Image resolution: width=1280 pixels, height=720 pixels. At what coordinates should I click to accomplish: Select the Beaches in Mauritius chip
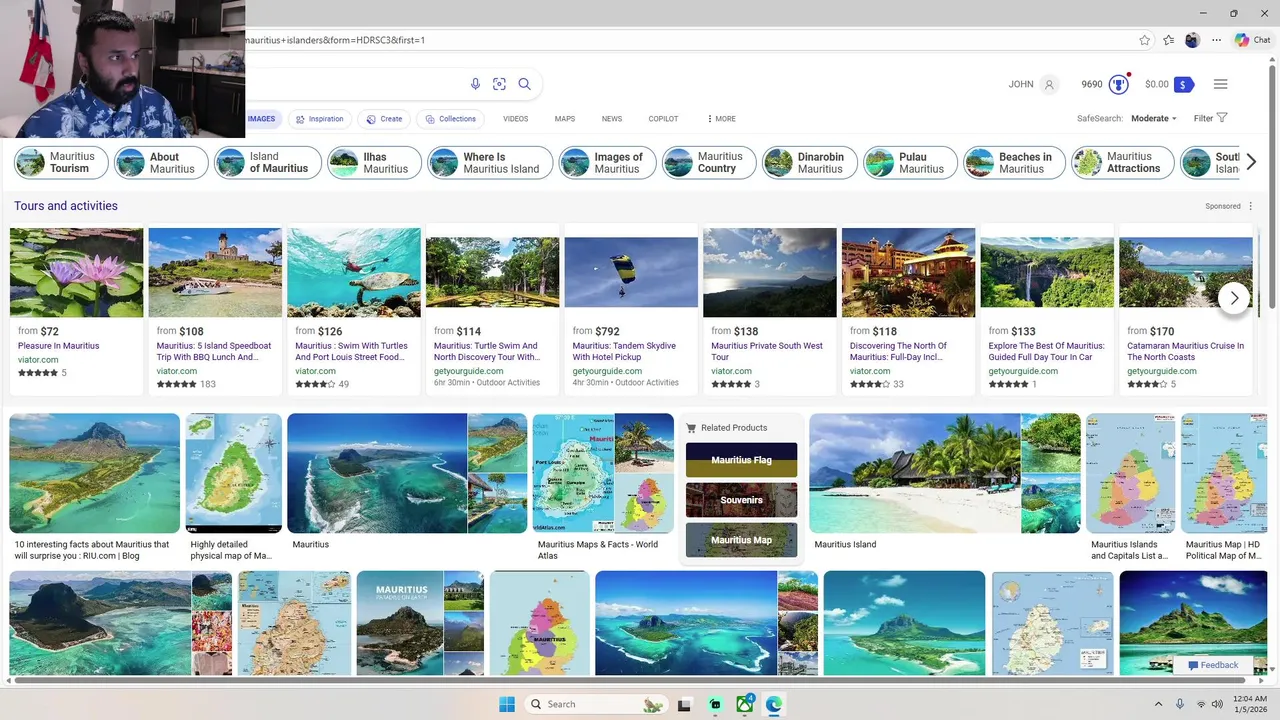point(1014,162)
